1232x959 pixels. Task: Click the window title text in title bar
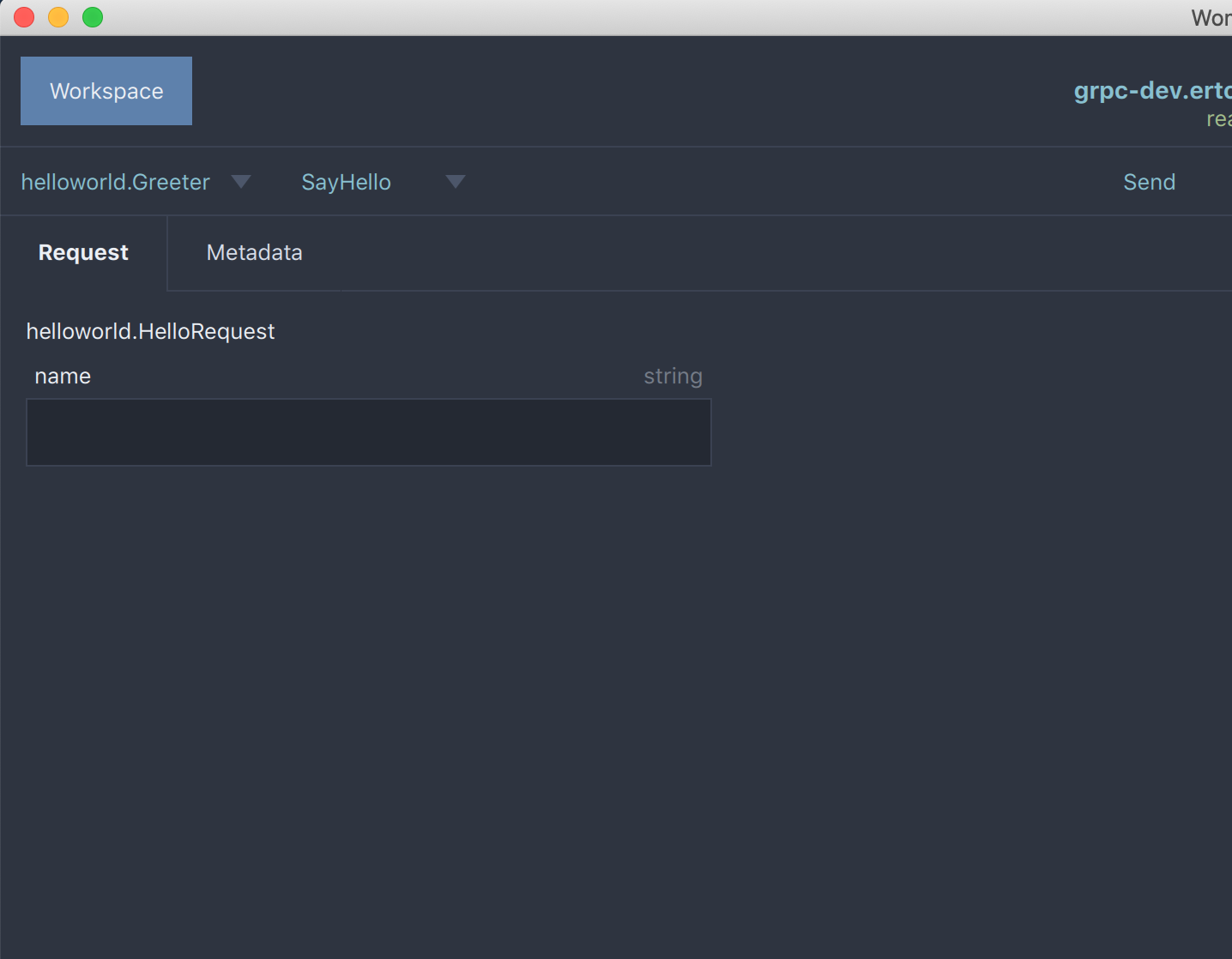1211,18
